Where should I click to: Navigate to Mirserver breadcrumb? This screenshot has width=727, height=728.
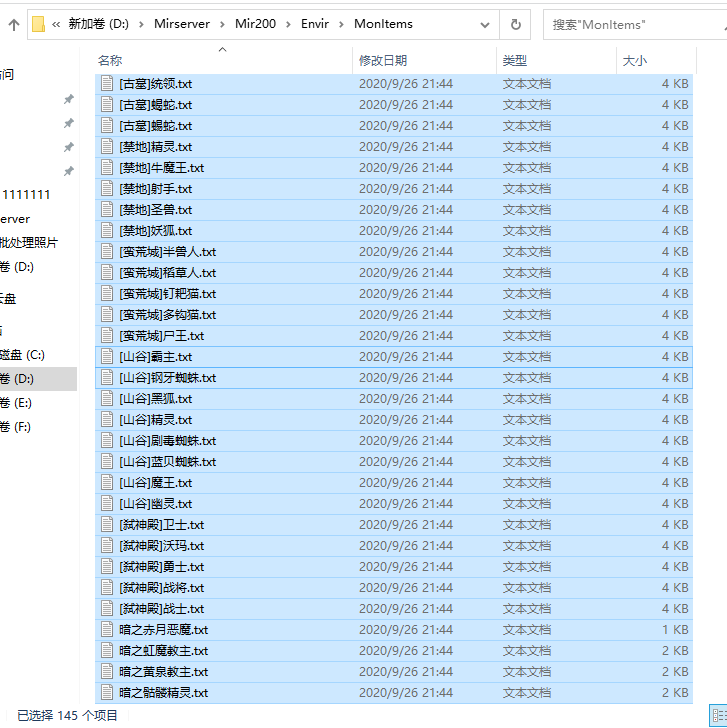pyautogui.click(x=182, y=24)
